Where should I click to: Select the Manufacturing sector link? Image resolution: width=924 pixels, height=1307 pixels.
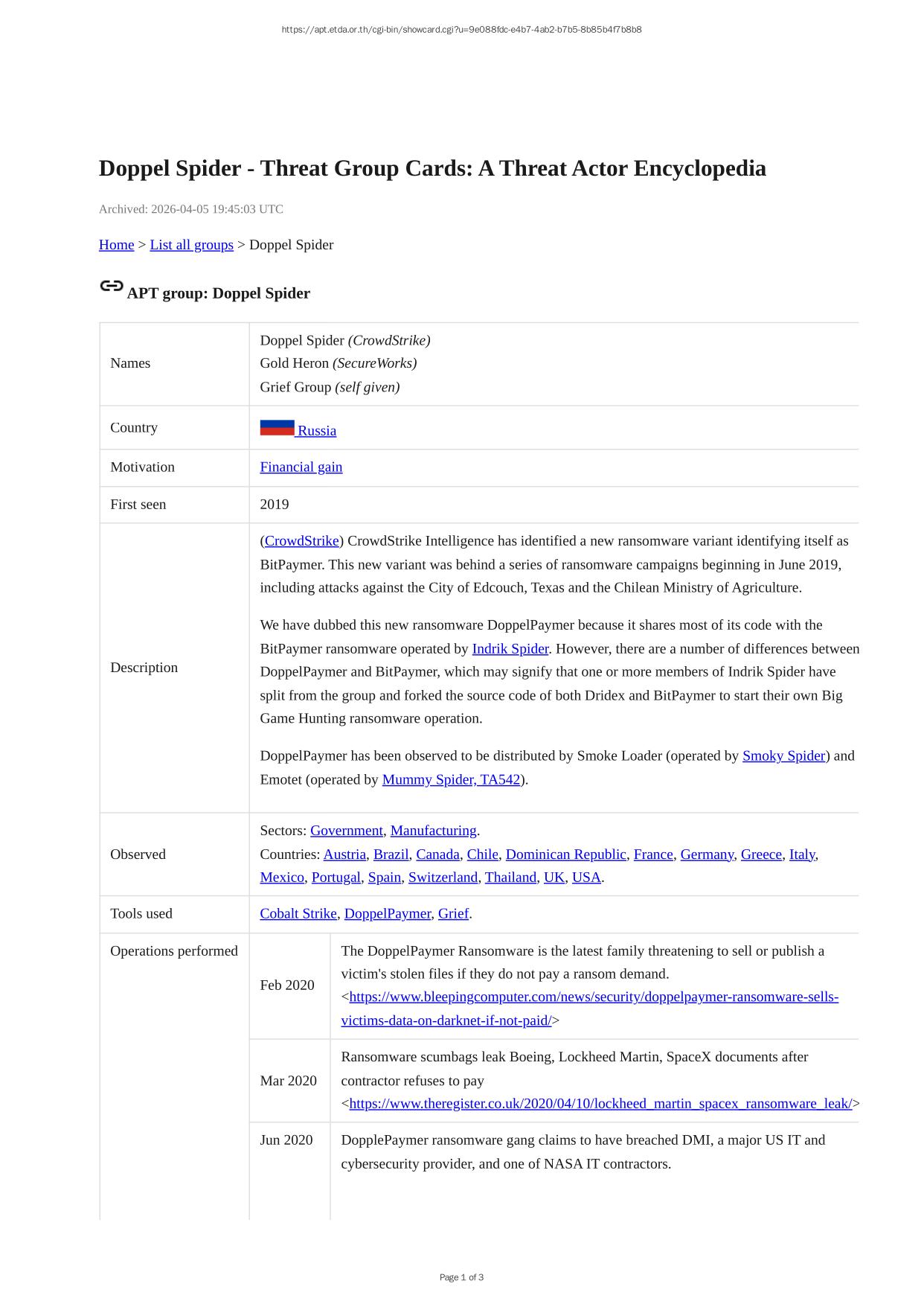tap(433, 831)
